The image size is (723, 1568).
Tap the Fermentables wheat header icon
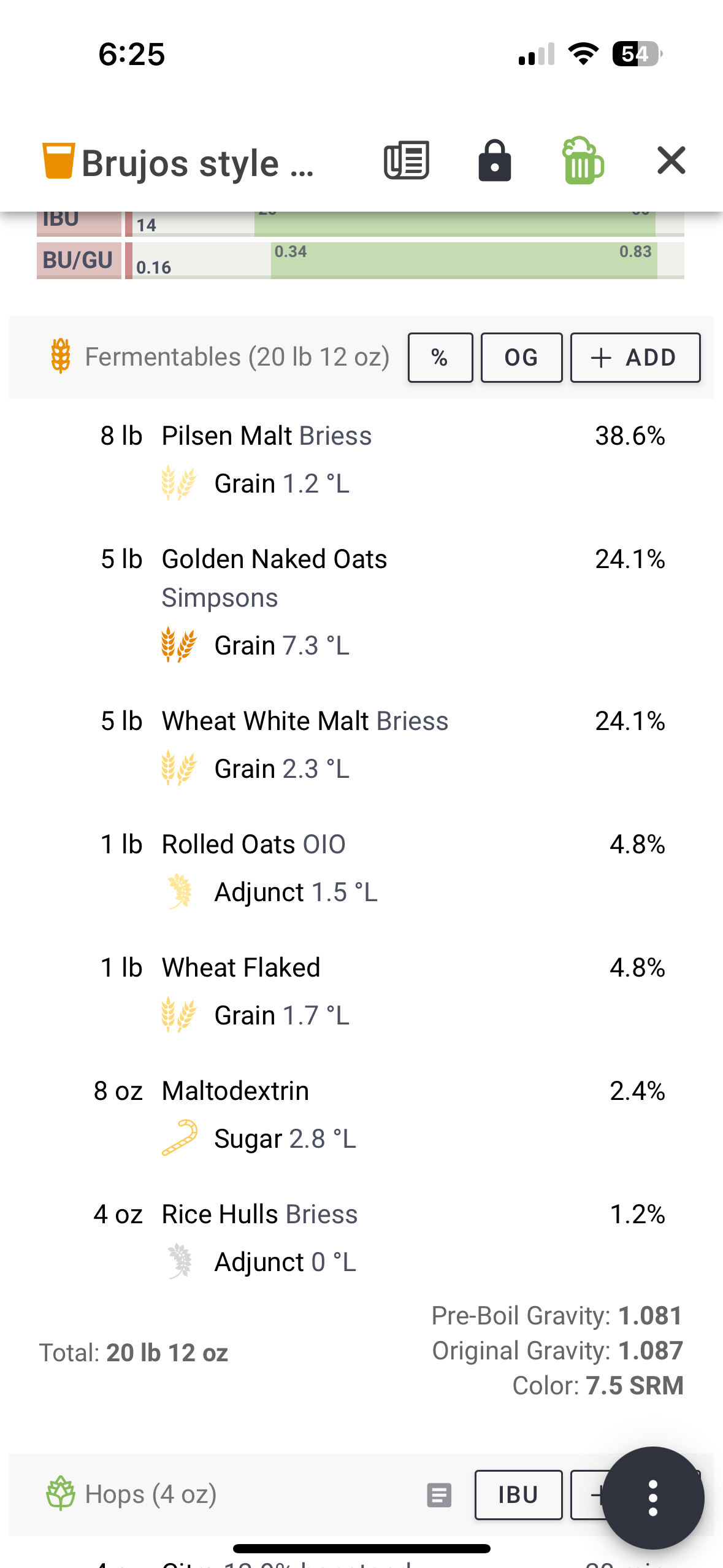pos(61,356)
